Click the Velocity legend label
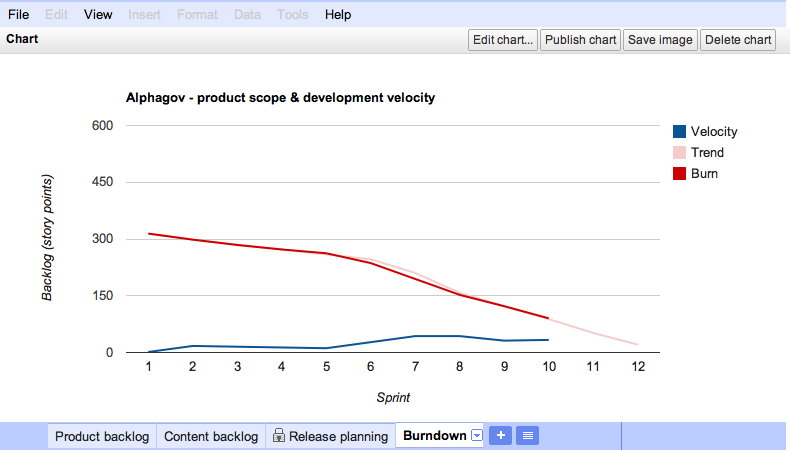790x450 pixels. click(x=714, y=132)
